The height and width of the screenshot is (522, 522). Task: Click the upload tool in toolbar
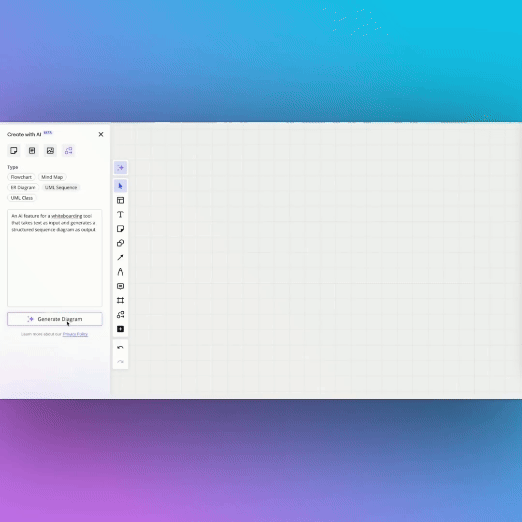click(120, 329)
